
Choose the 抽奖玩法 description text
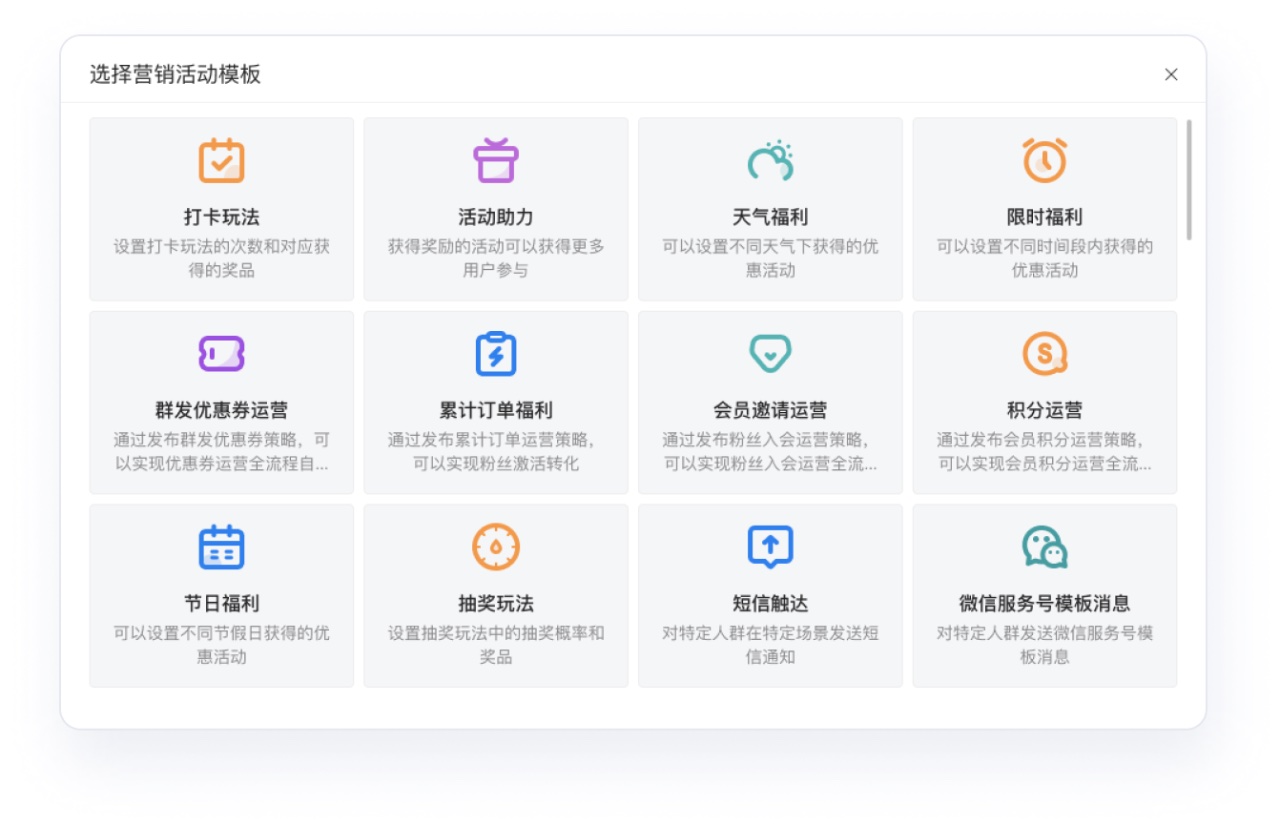[495, 645]
